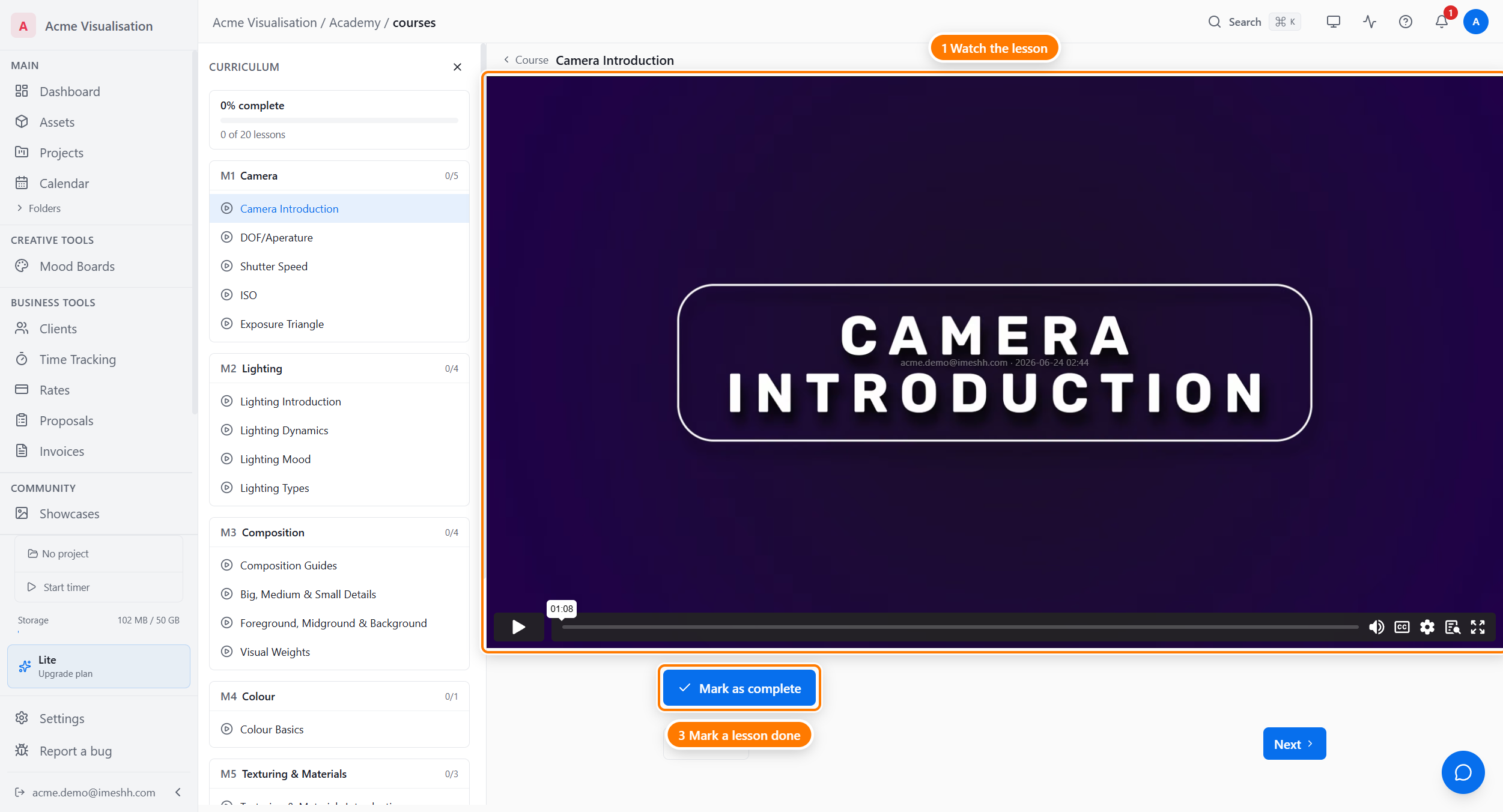The width and height of the screenshot is (1503, 812).
Task: Open Foreground, Midground & Background lesson
Action: (339, 623)
